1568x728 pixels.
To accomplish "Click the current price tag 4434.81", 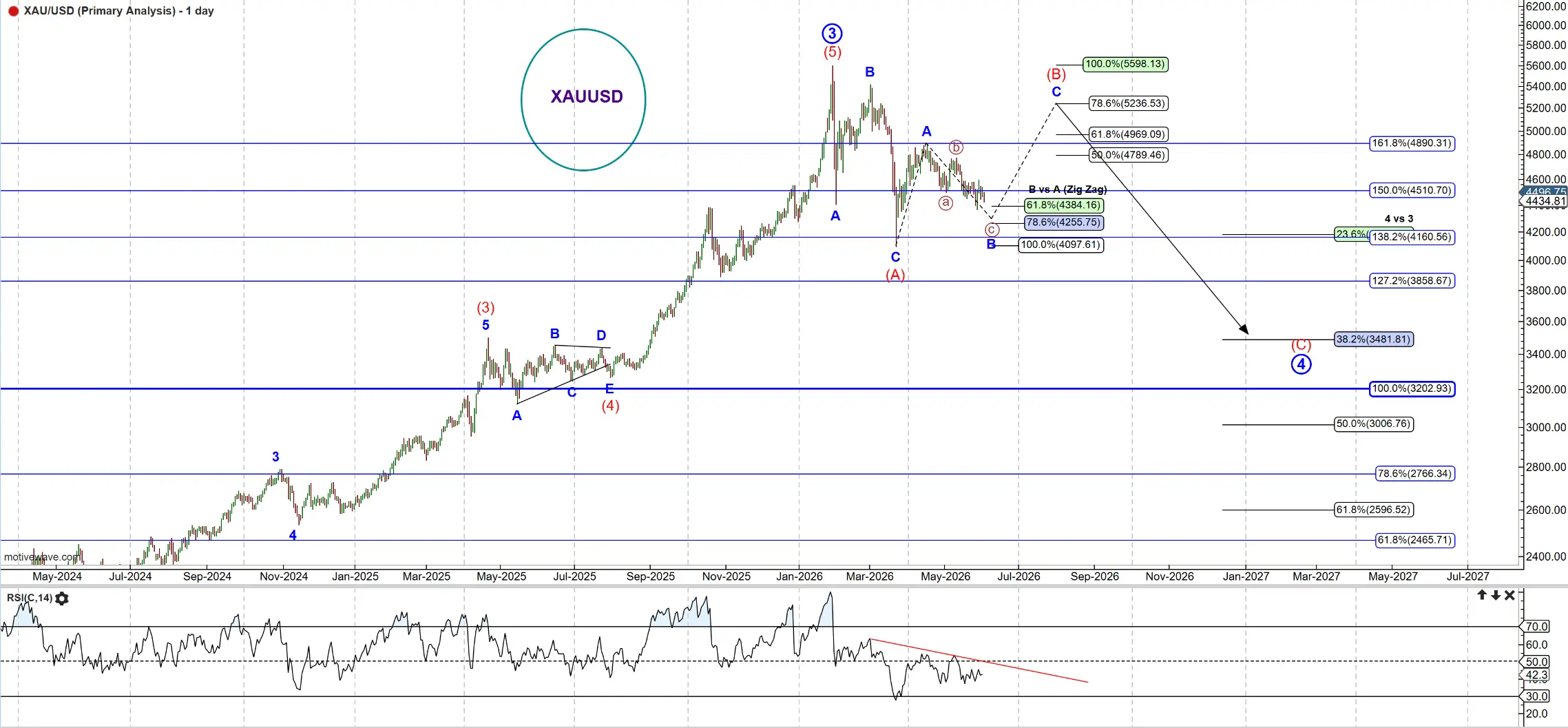I will point(1545,201).
